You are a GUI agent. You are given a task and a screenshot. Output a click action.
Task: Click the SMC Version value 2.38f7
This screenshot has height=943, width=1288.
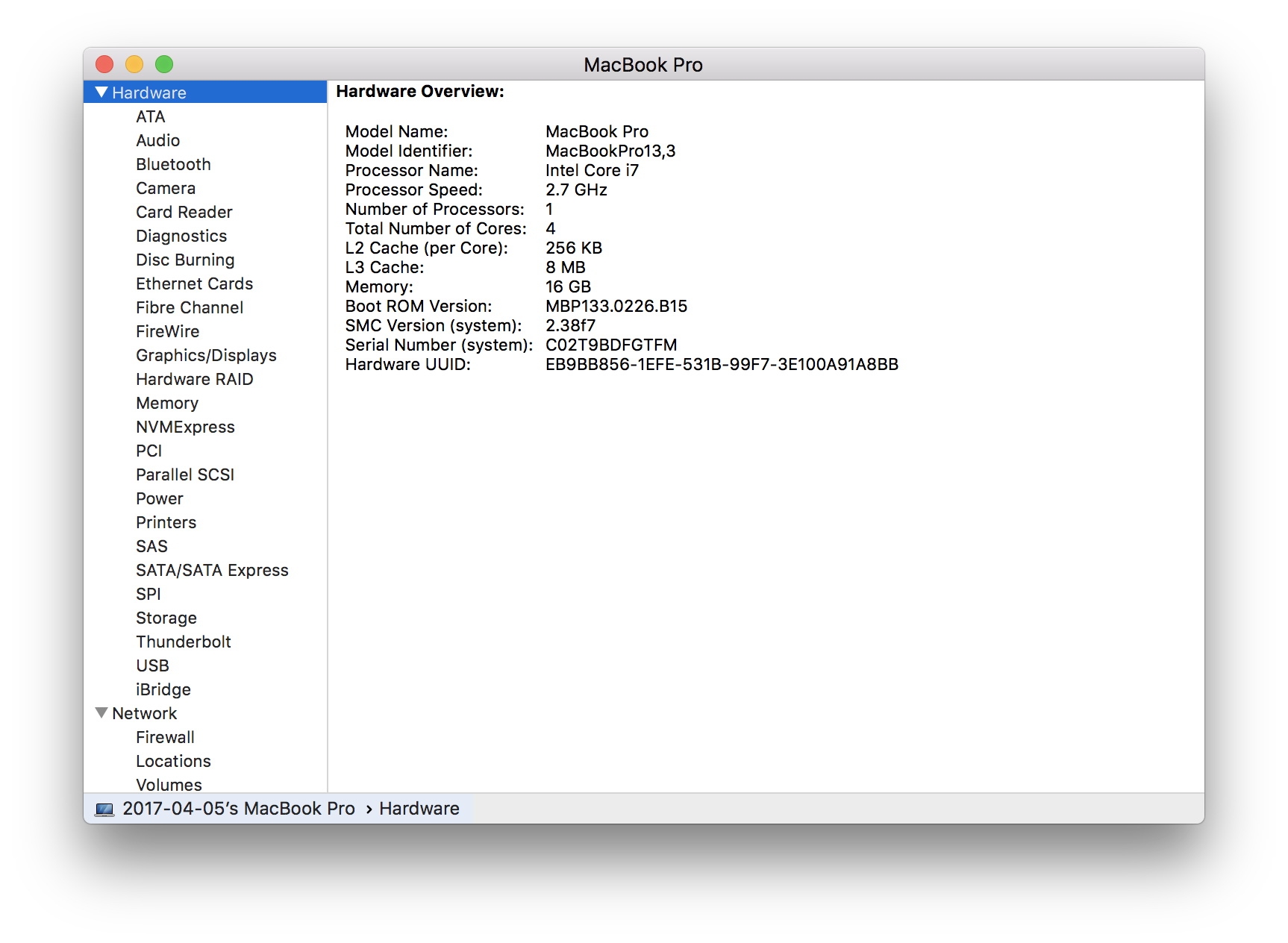point(571,325)
